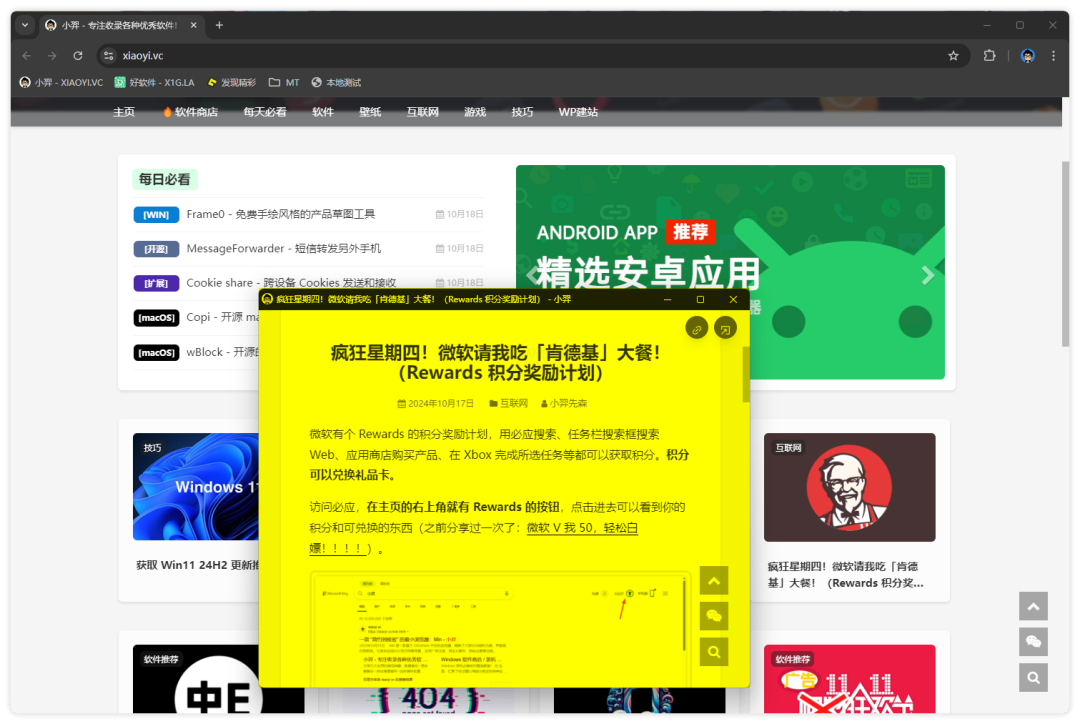Click the [扩展] tag badge
The height and width of the screenshot is (724, 1080).
156,284
